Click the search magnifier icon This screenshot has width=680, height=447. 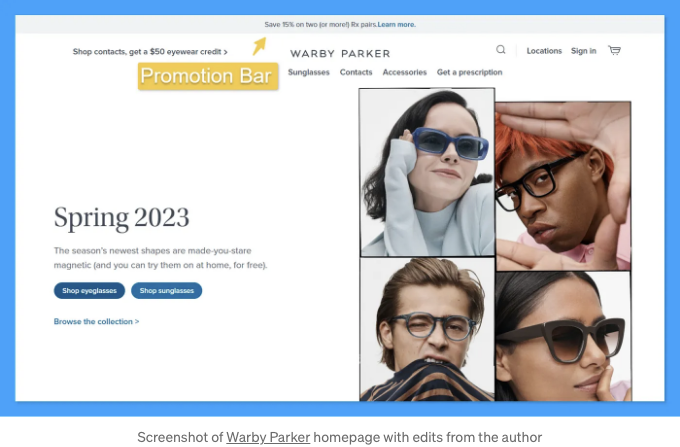[500, 49]
